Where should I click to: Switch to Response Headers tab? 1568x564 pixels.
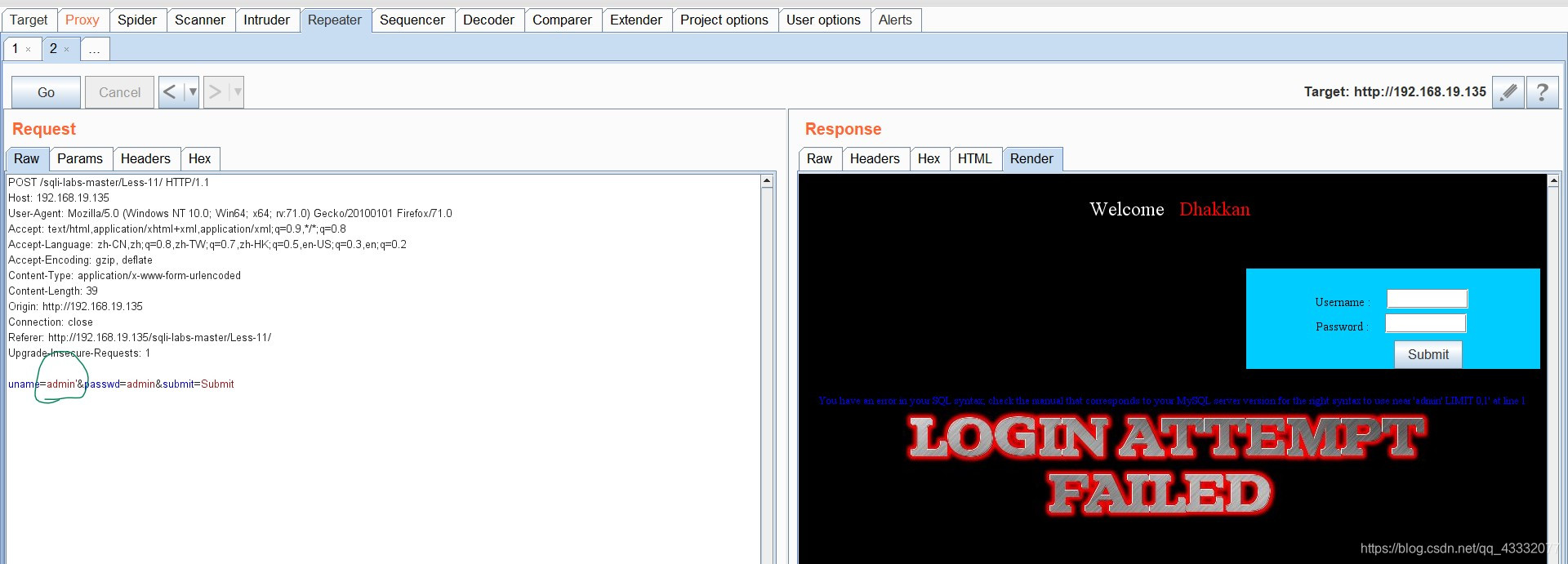(875, 159)
